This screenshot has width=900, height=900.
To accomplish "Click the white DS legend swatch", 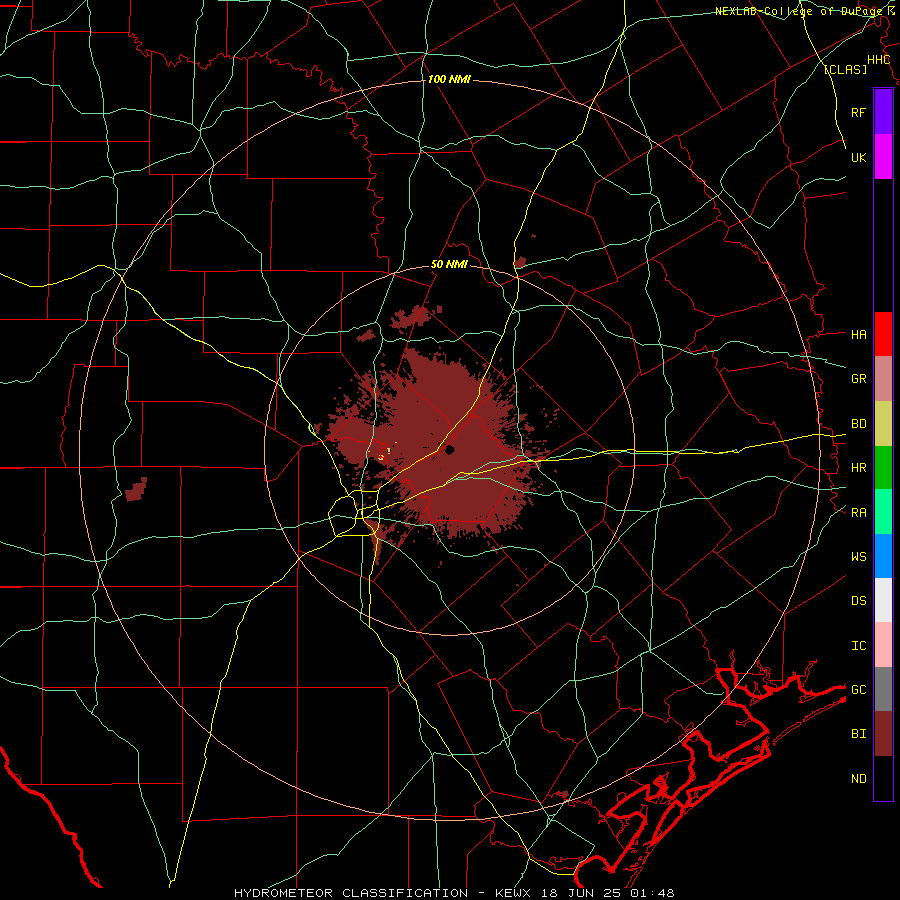I will tap(883, 600).
